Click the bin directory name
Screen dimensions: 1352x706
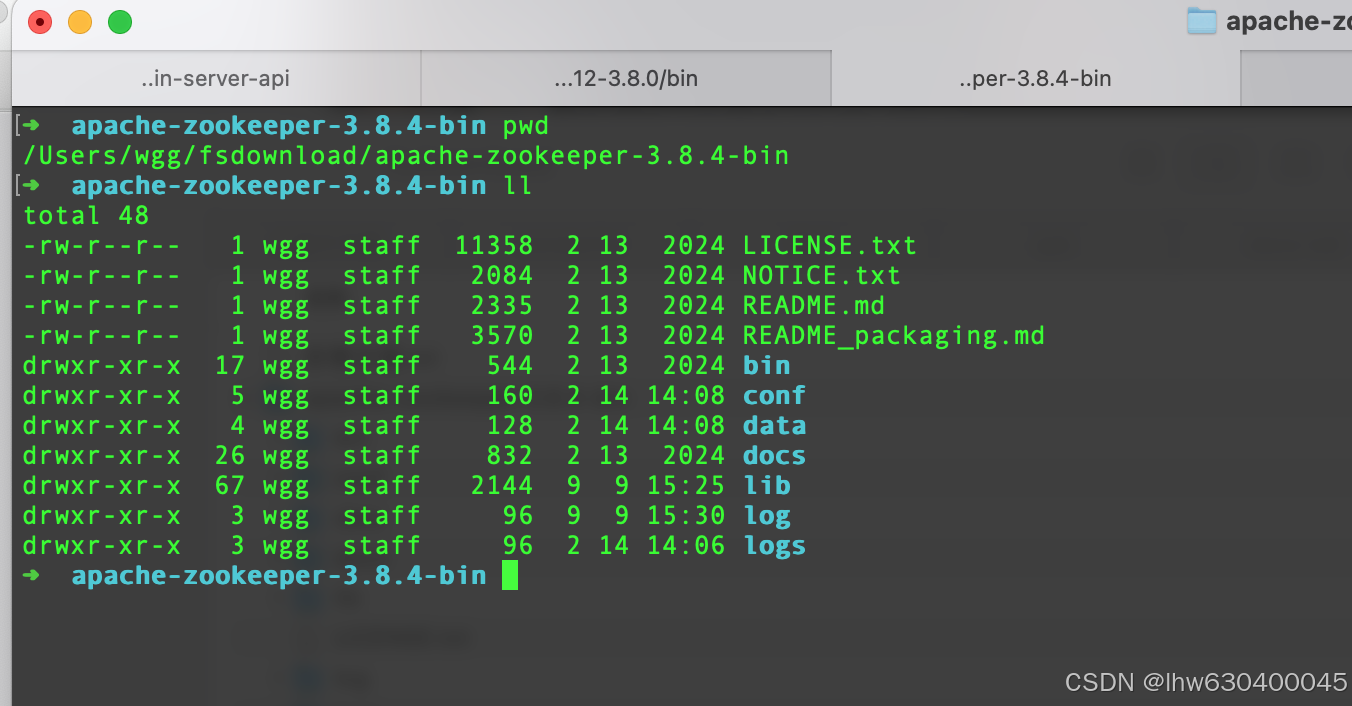[766, 366]
